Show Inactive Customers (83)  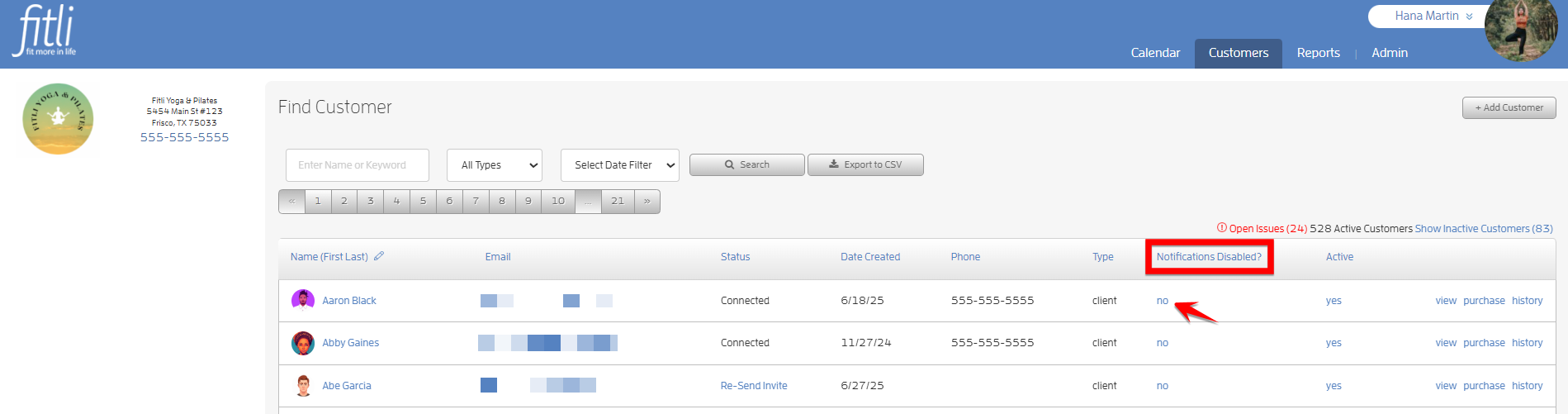point(1484,229)
